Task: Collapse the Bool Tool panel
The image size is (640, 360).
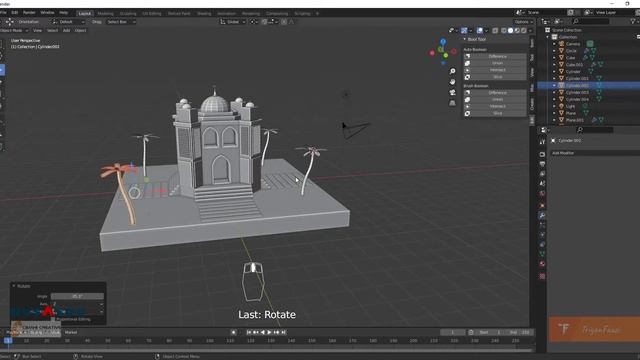Action: pyautogui.click(x=464, y=39)
